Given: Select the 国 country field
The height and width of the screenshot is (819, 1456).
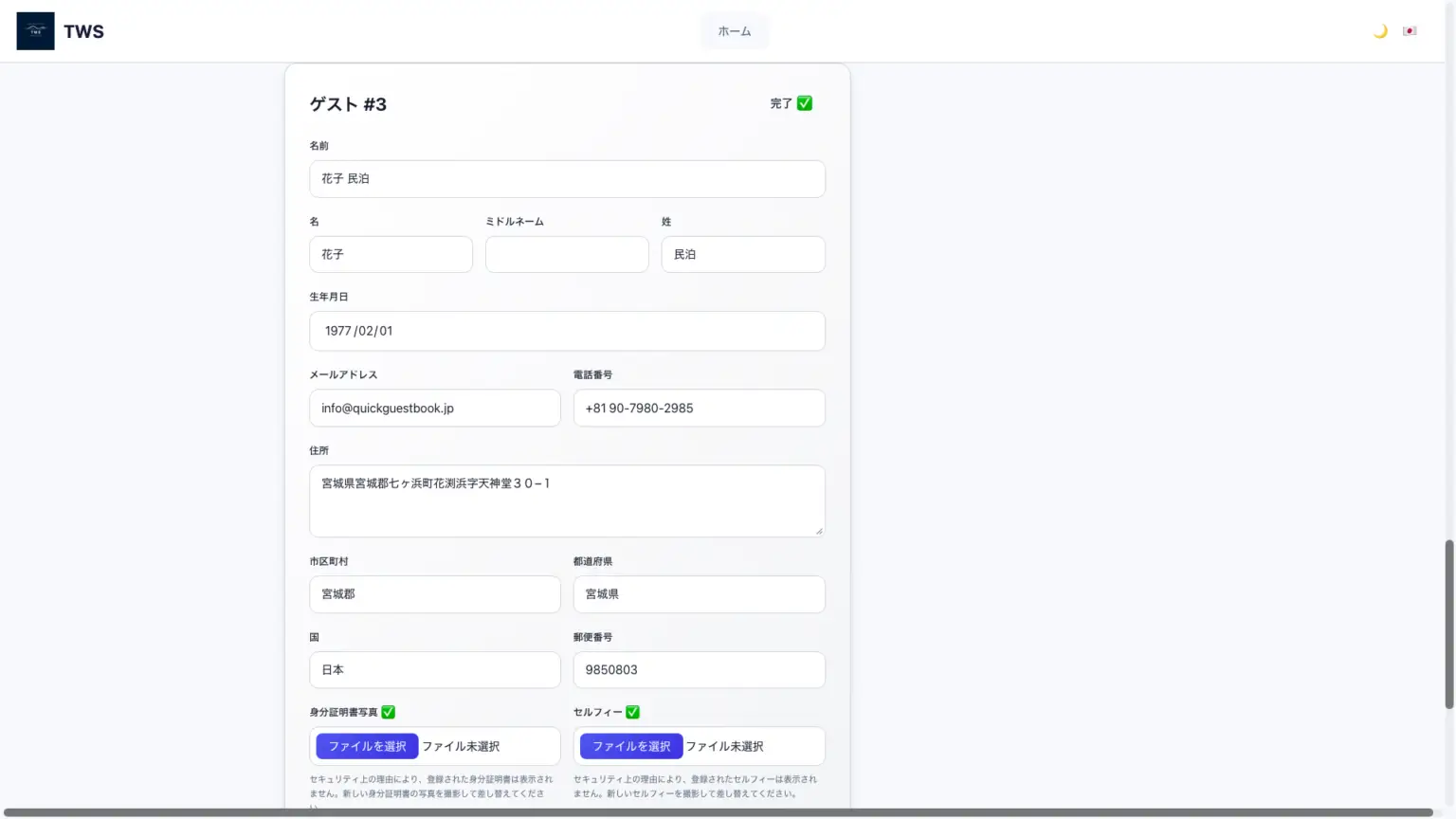Looking at the screenshot, I should 434,670.
